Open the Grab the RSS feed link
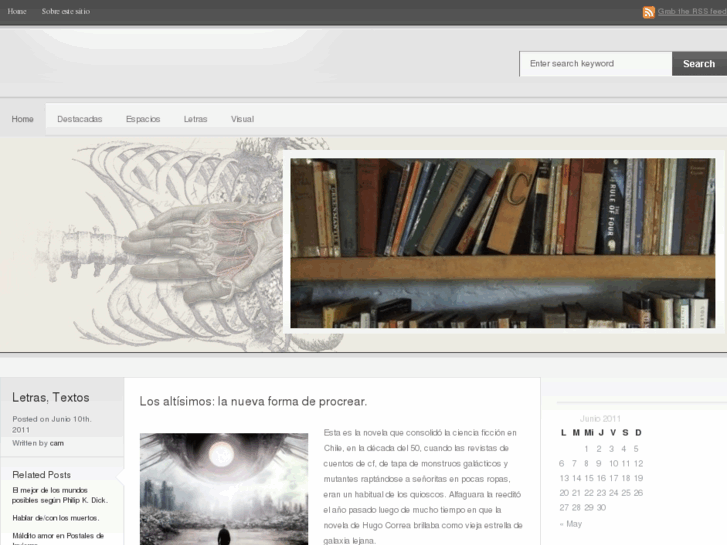The width and height of the screenshot is (727, 545). coord(692,12)
